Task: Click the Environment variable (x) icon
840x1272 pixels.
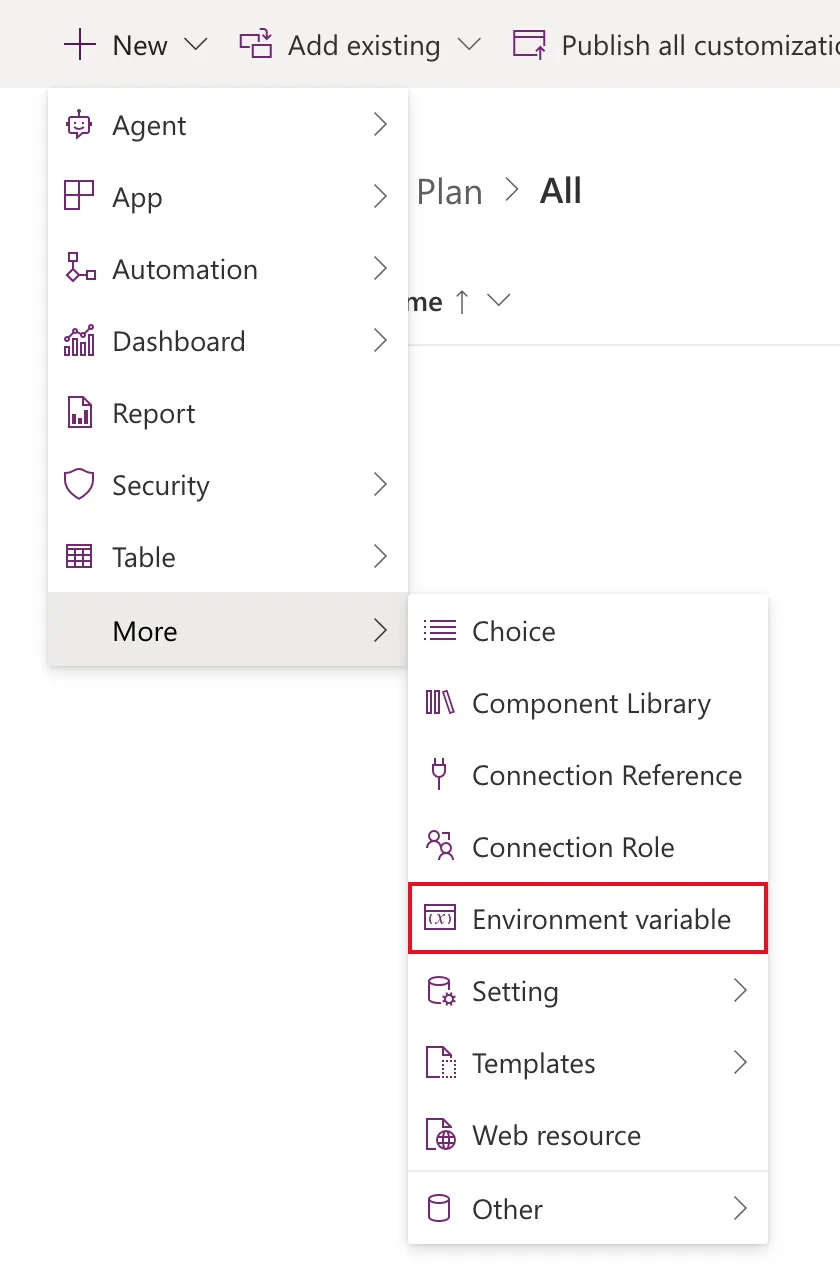Action: click(x=440, y=919)
